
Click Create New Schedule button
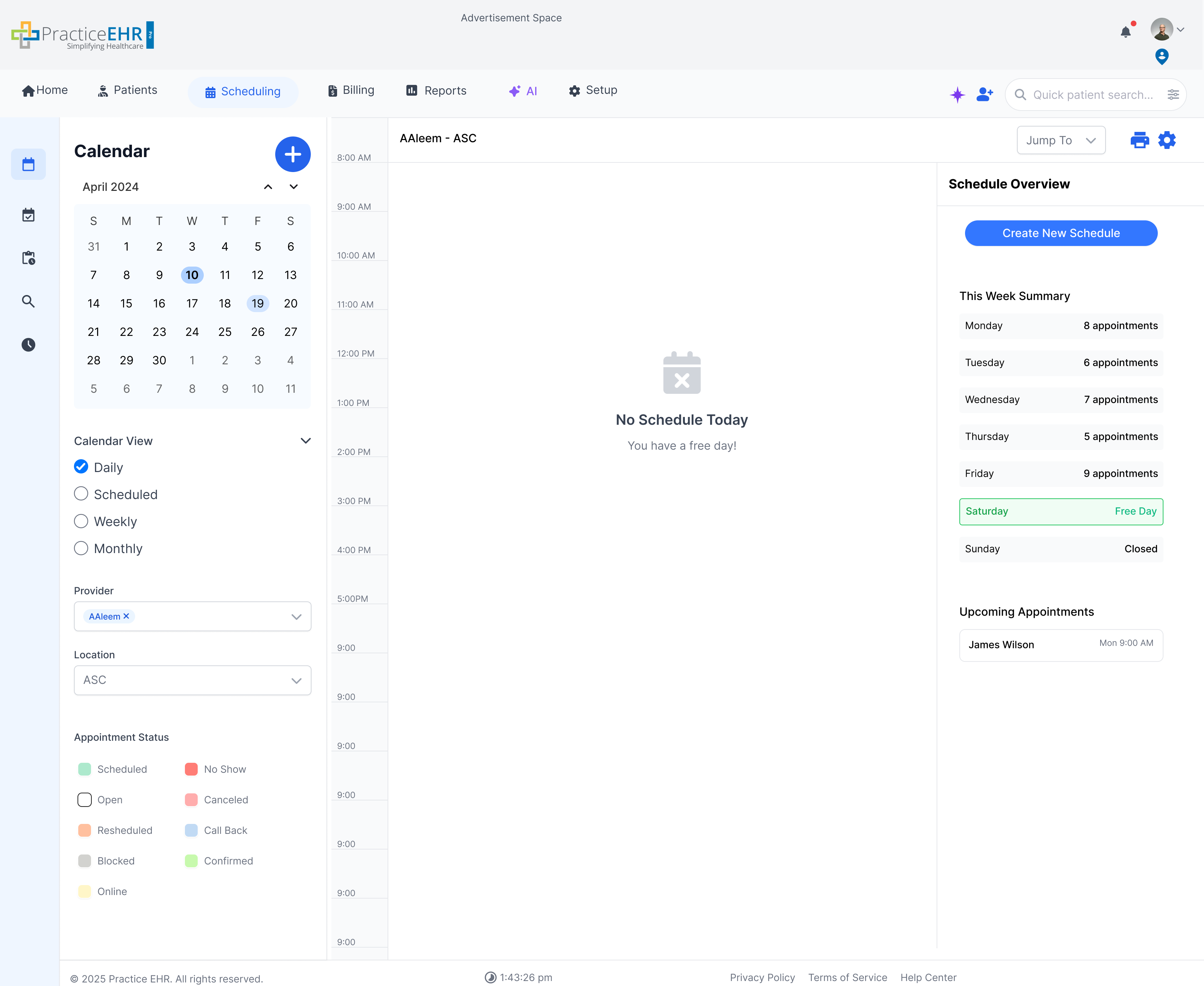click(1060, 233)
